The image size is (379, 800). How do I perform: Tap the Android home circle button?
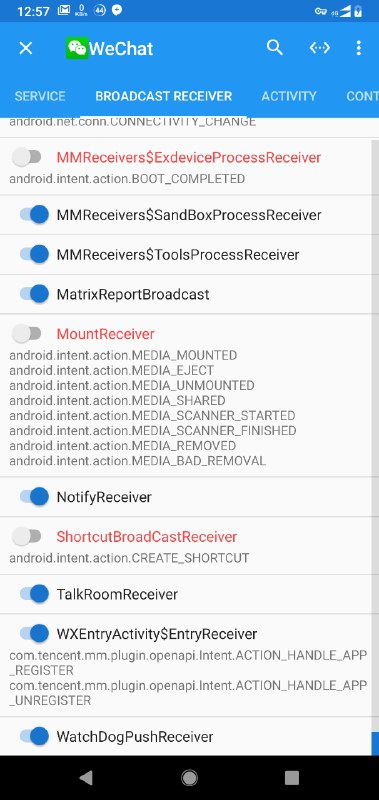(189, 778)
